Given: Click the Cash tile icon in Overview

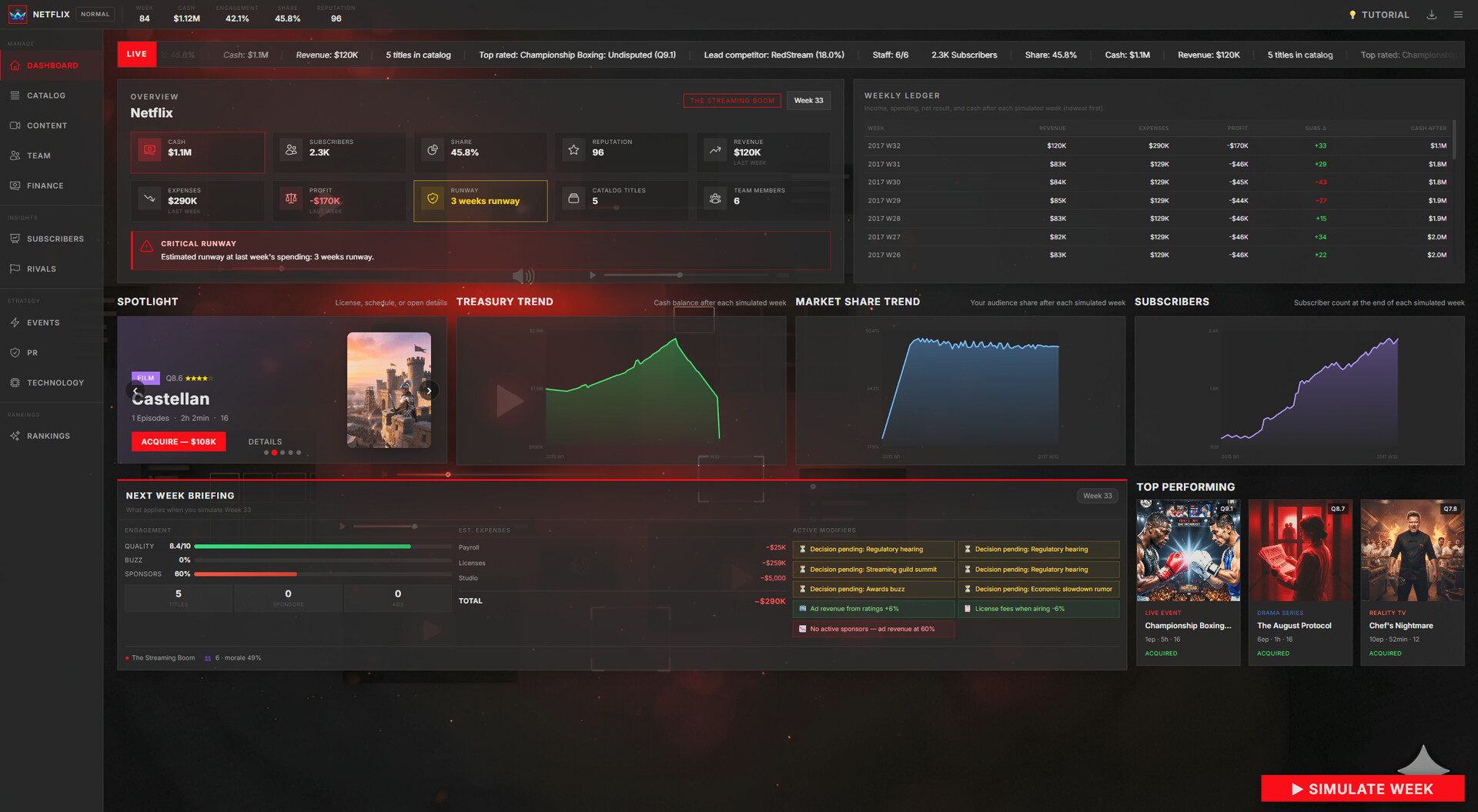Looking at the screenshot, I should pyautogui.click(x=150, y=150).
